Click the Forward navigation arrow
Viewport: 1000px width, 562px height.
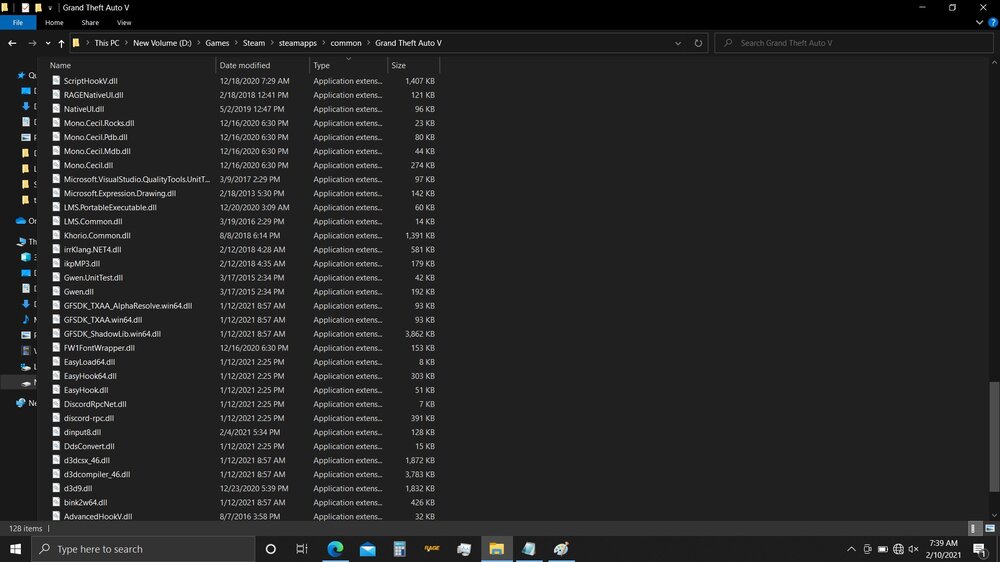coord(32,43)
